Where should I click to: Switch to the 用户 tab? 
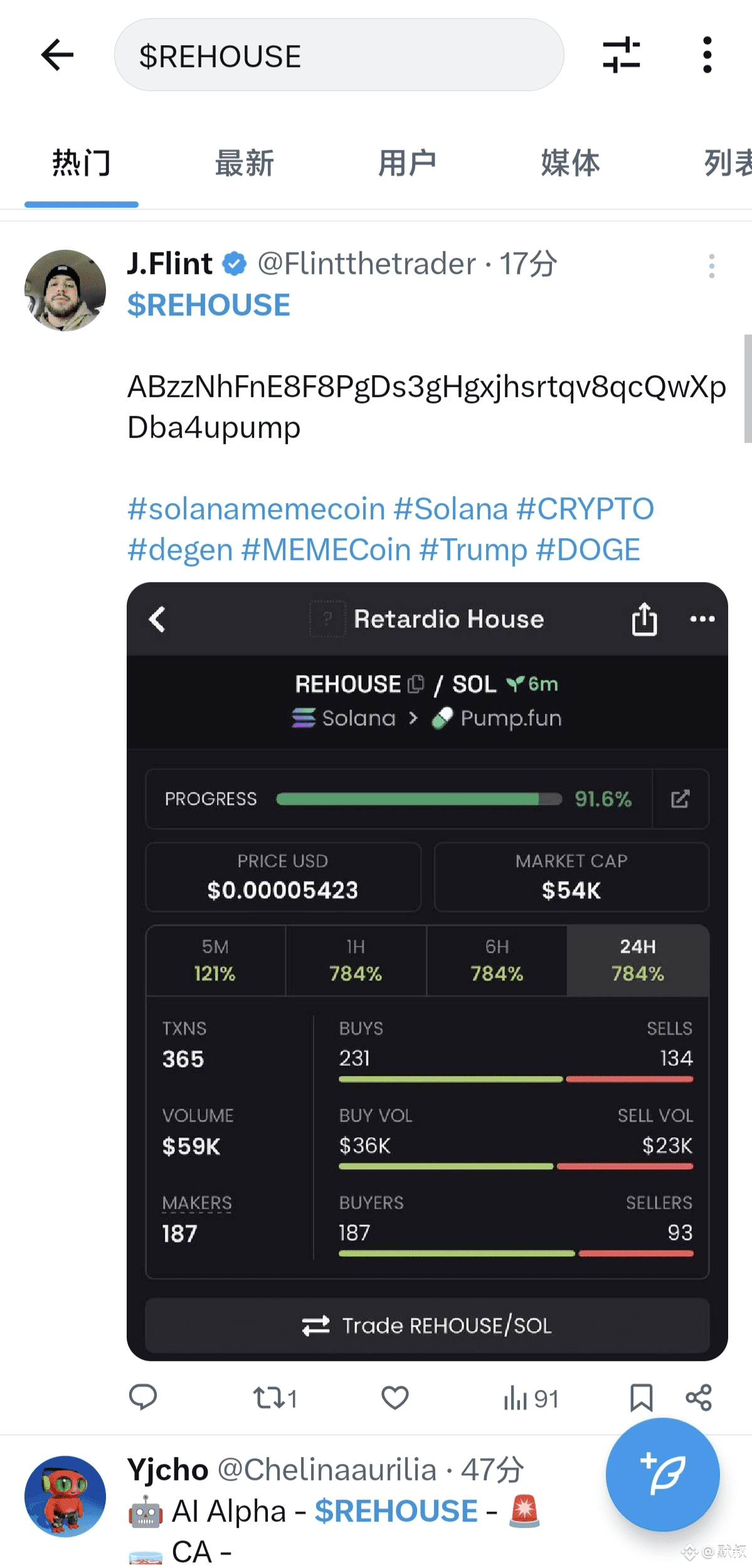(407, 164)
